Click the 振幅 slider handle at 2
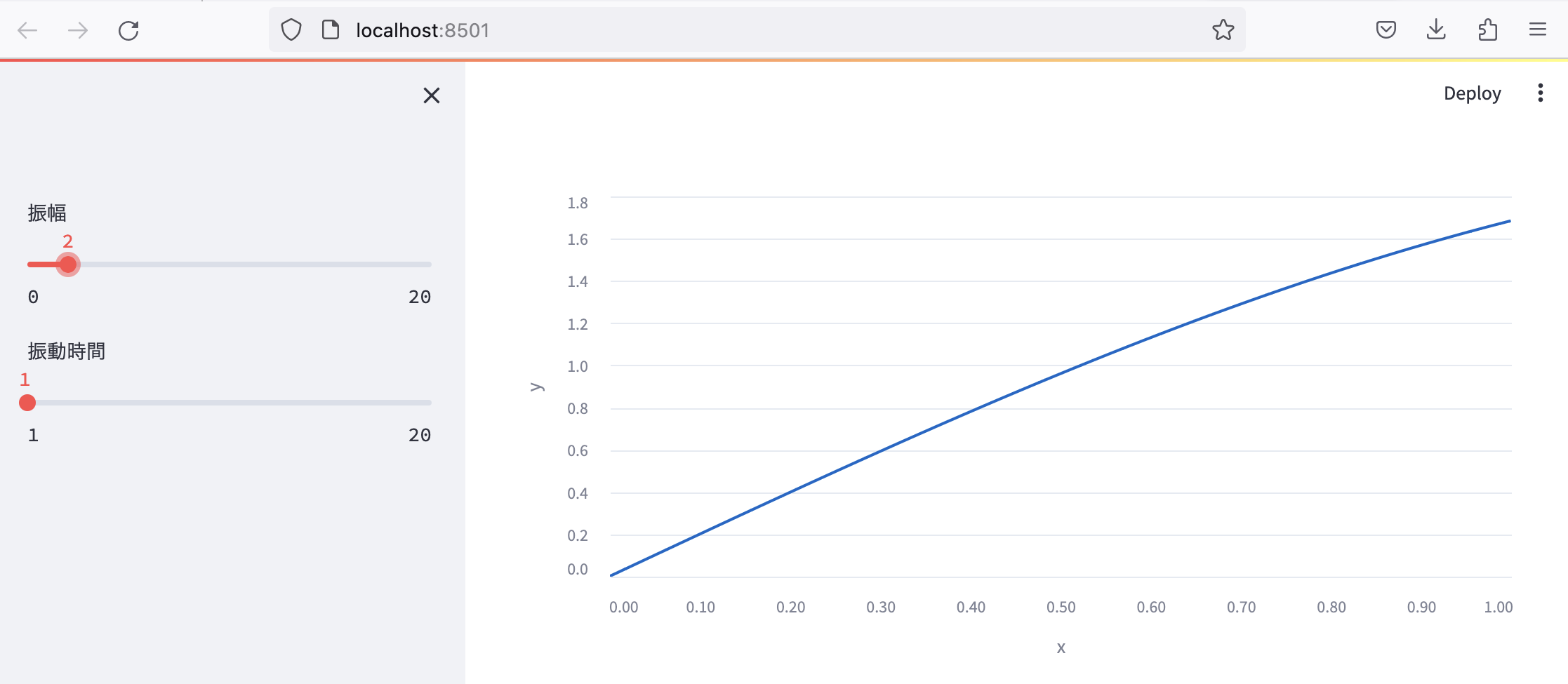 (68, 264)
